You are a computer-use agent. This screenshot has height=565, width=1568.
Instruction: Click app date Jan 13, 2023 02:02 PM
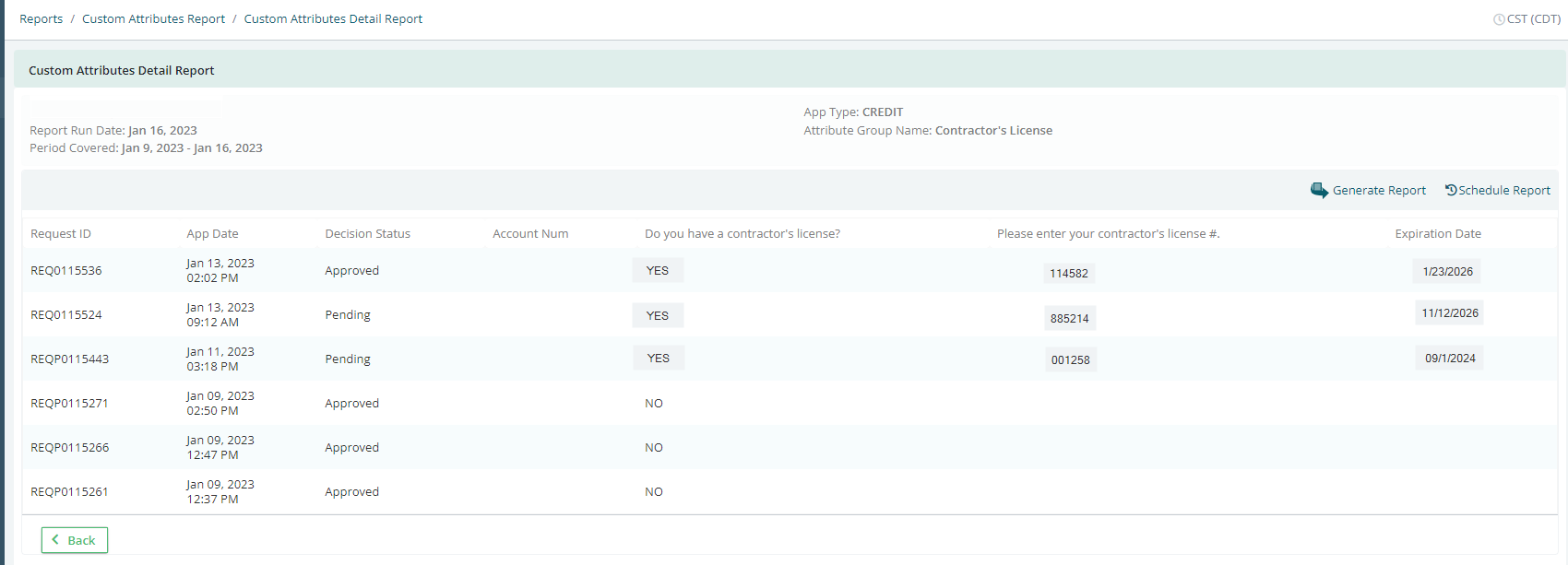(x=220, y=270)
